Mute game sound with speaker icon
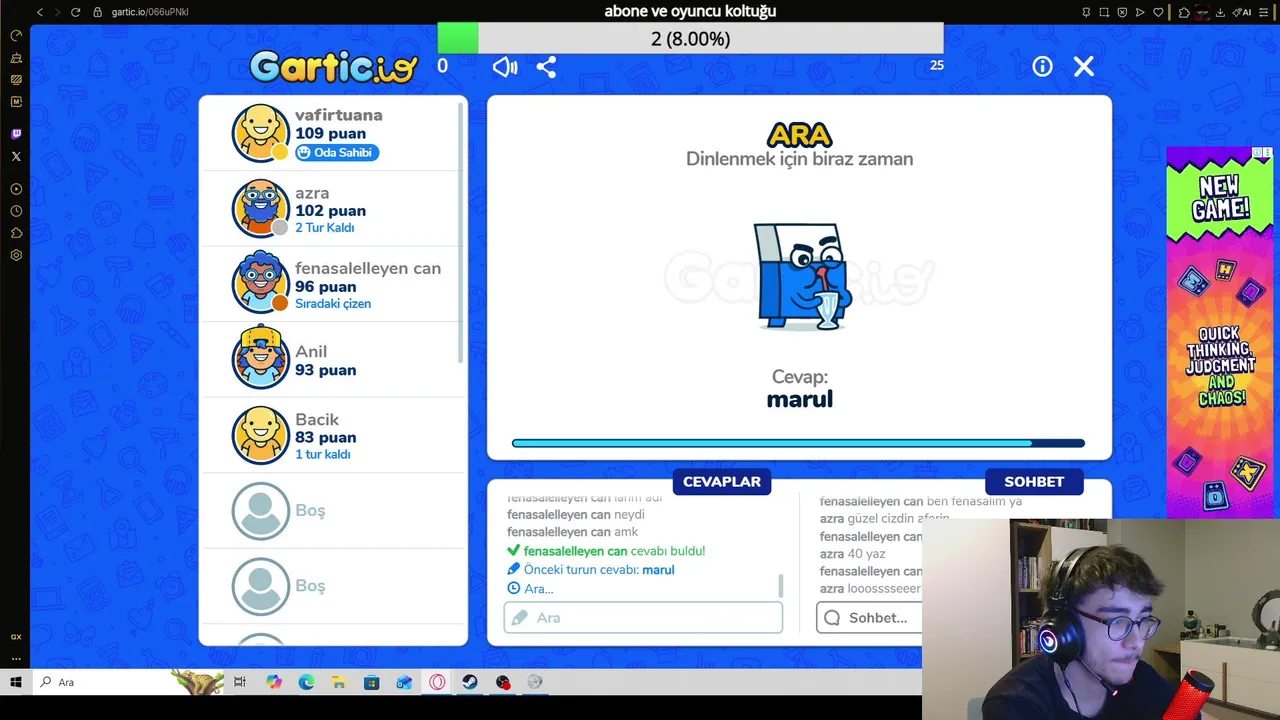Screen dimensions: 1280x720 [505, 67]
